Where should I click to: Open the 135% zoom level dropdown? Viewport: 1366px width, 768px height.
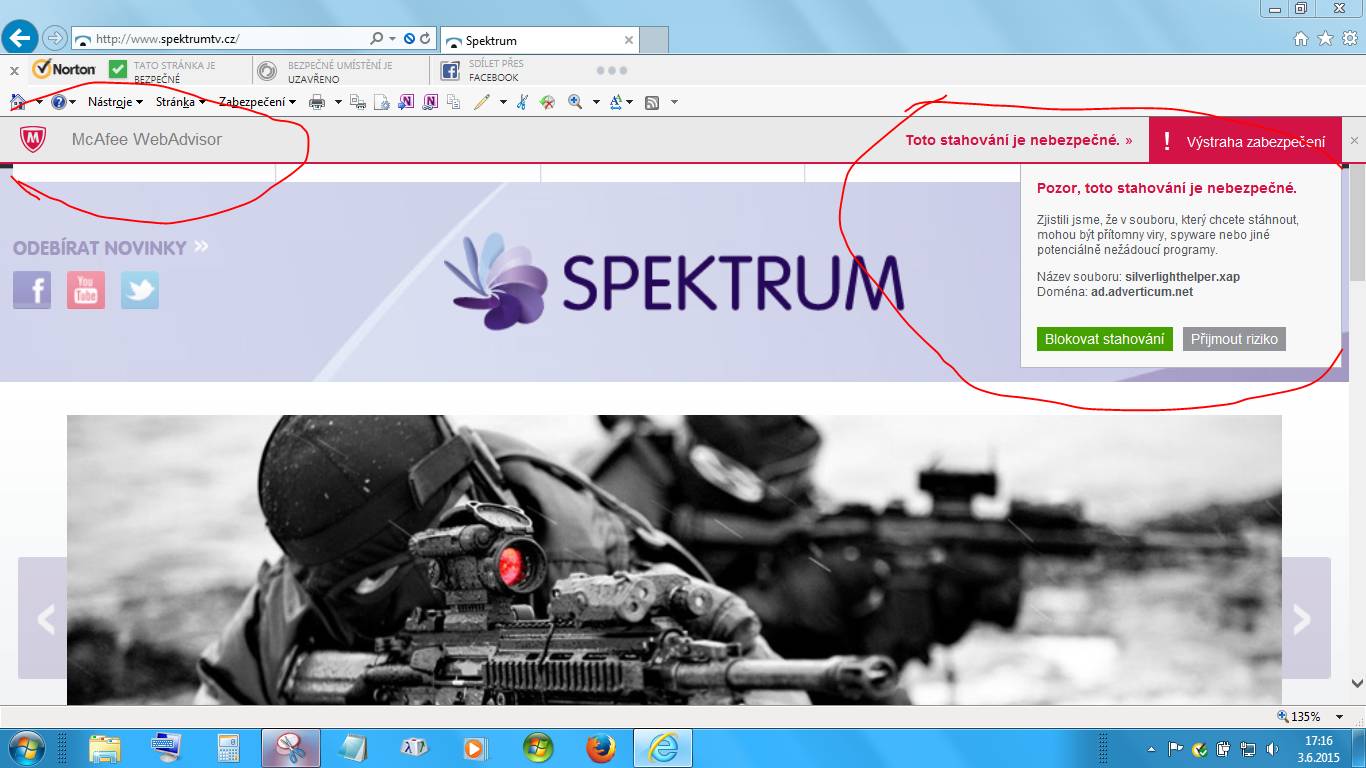[1340, 717]
